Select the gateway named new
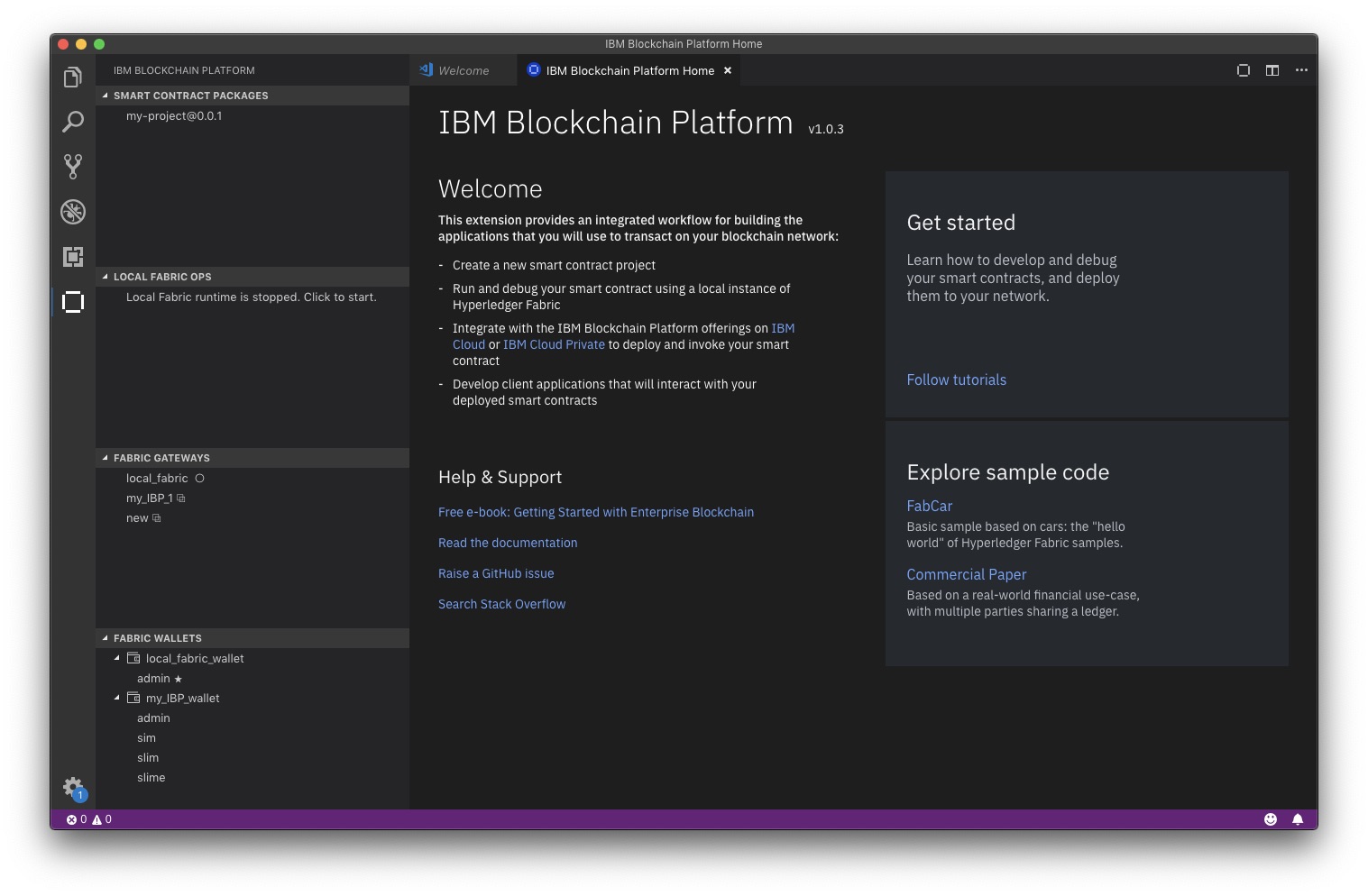The height and width of the screenshot is (896, 1368). (252, 518)
